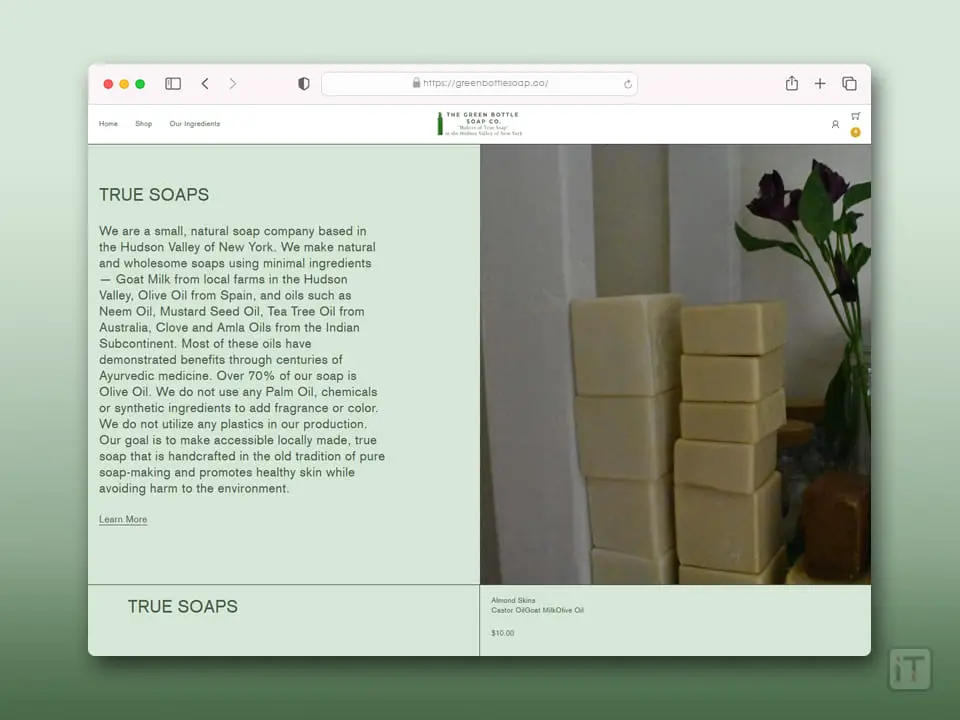Add a new tab with plus icon
Image resolution: width=960 pixels, height=720 pixels.
(x=820, y=84)
